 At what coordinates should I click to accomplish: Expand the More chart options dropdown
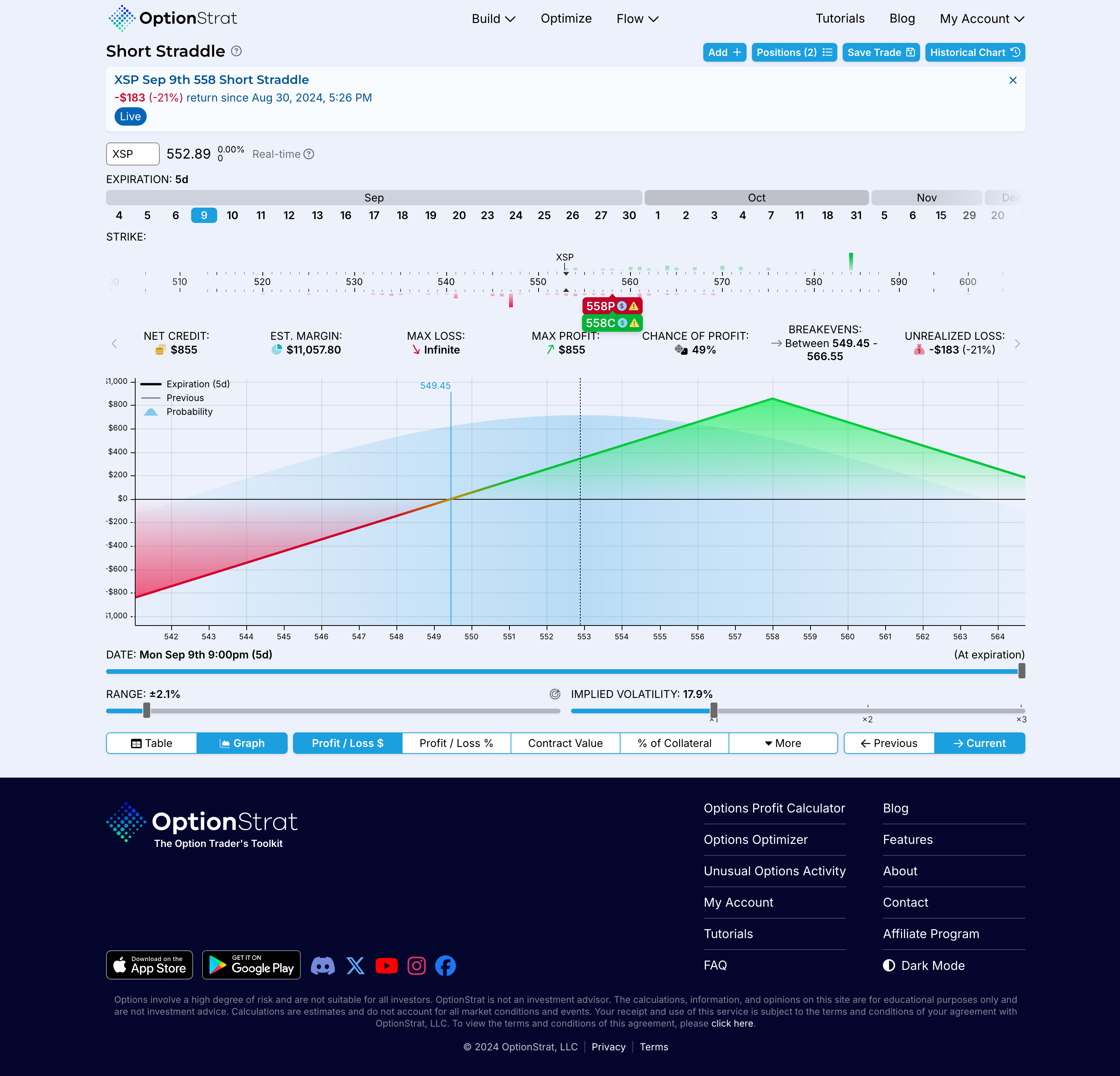(x=782, y=743)
